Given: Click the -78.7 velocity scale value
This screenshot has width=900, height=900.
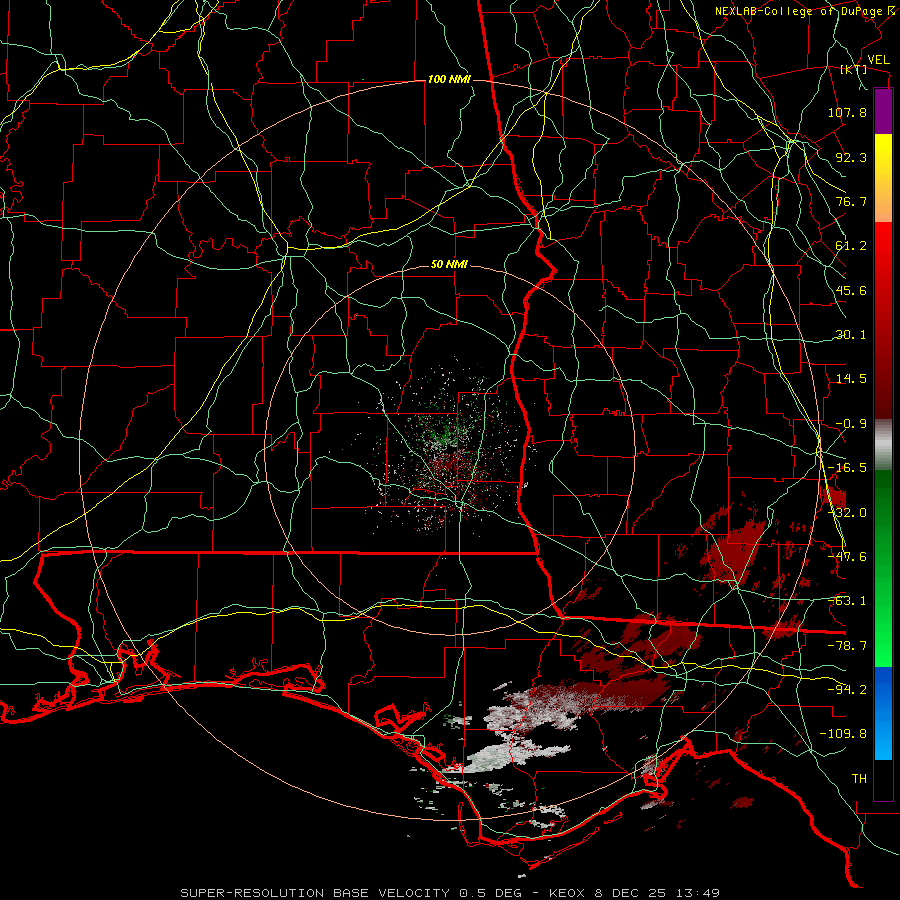Looking at the screenshot, I should pos(847,646).
